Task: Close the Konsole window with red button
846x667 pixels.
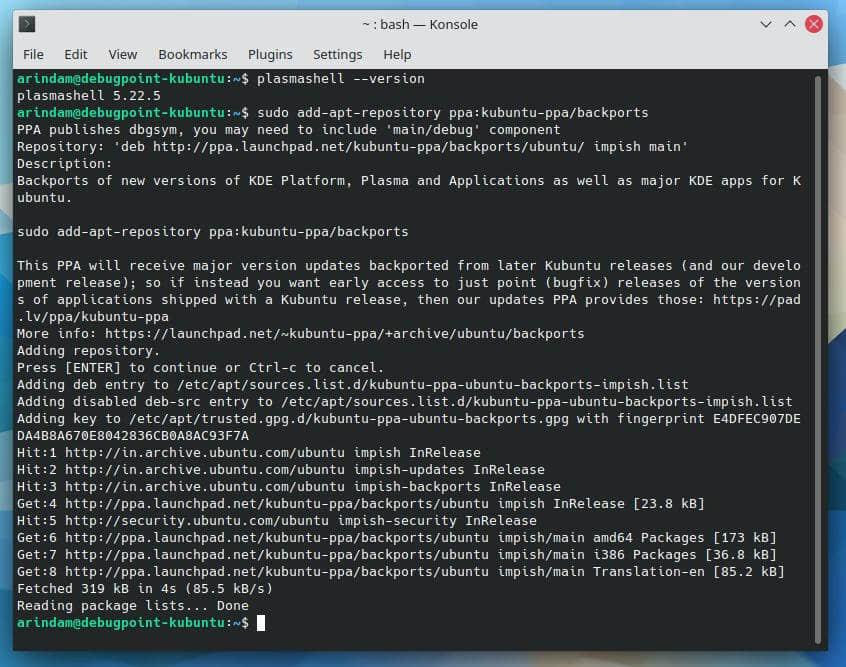Action: [814, 24]
